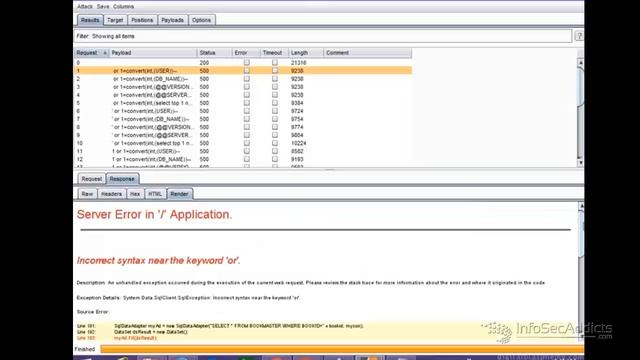Screen dimensions: 640x360
Task: Toggle Timeout checkbox for request 0
Action: (275, 62)
